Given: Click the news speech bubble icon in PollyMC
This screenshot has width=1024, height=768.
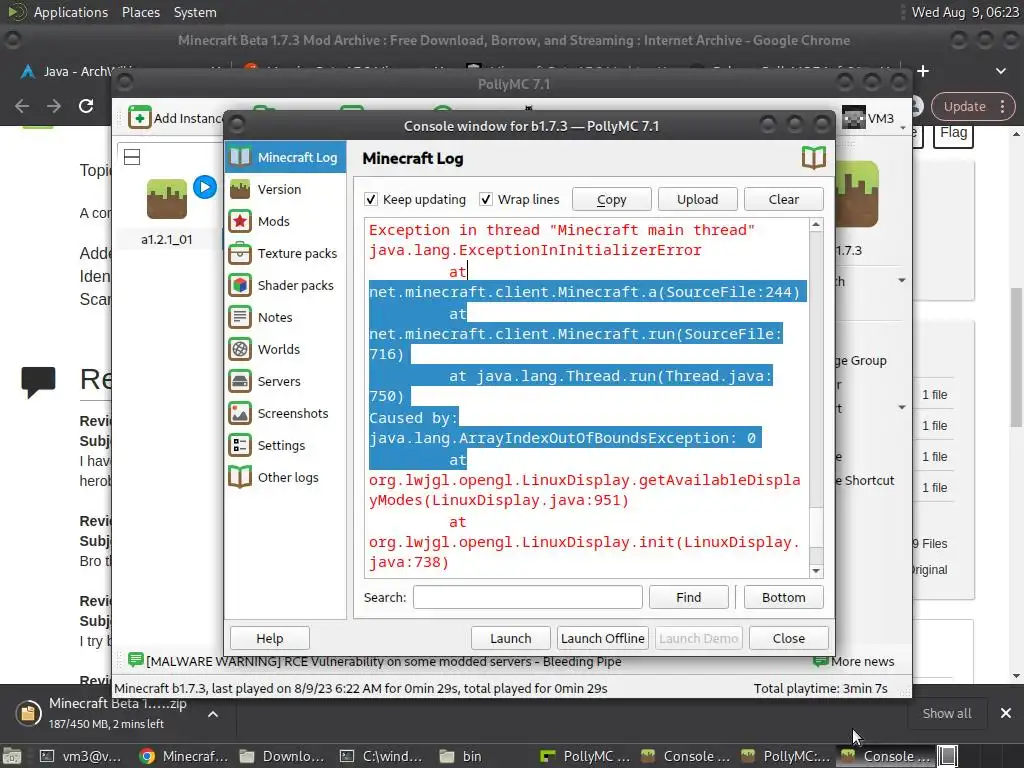Looking at the screenshot, I should 135,660.
